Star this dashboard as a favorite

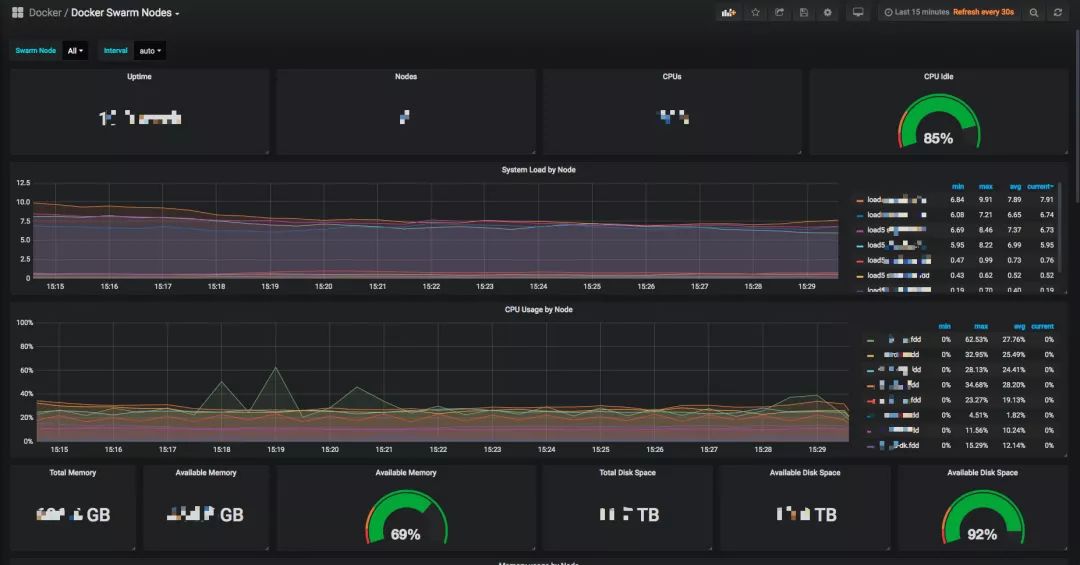click(x=756, y=12)
